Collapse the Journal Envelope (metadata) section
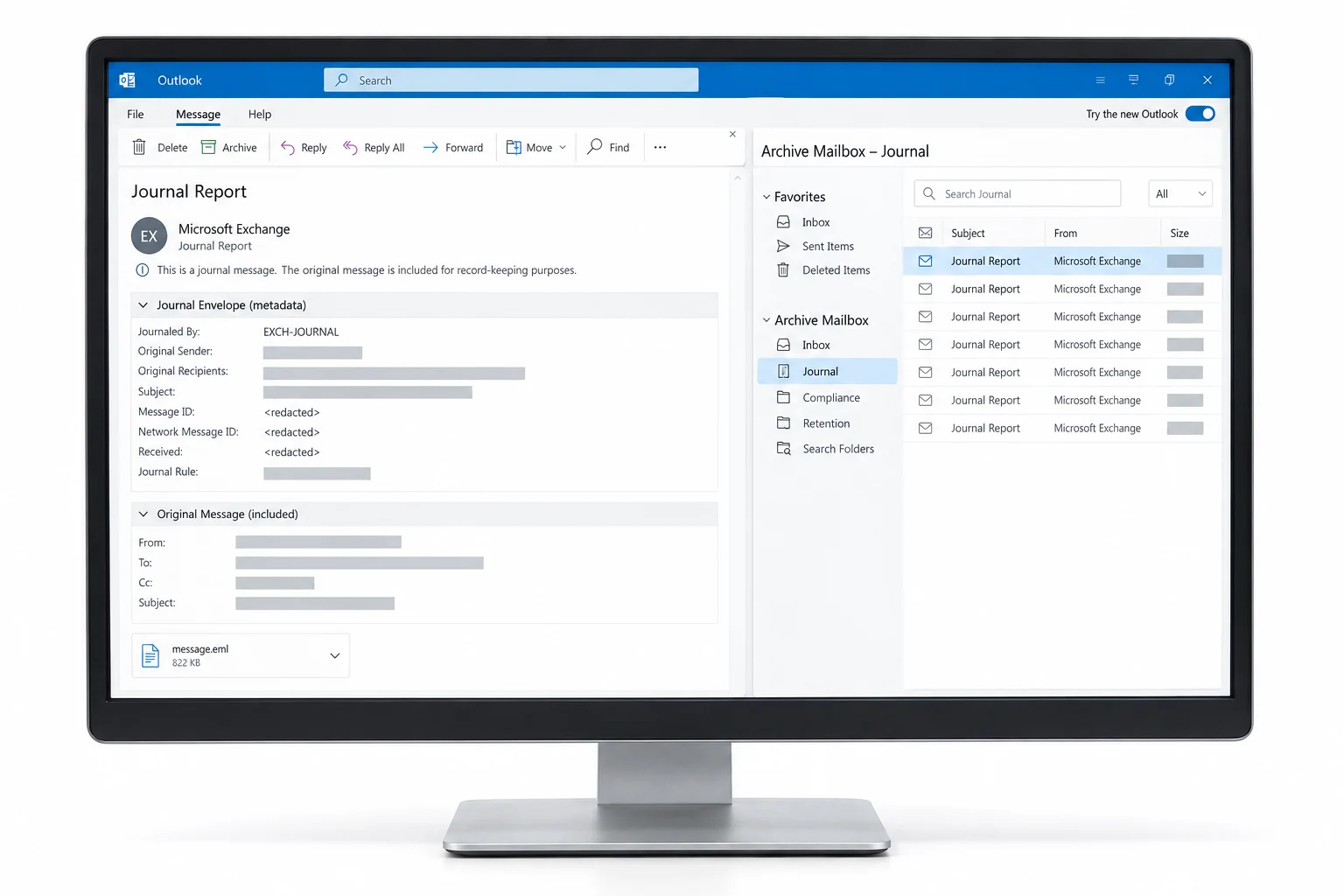 click(143, 304)
